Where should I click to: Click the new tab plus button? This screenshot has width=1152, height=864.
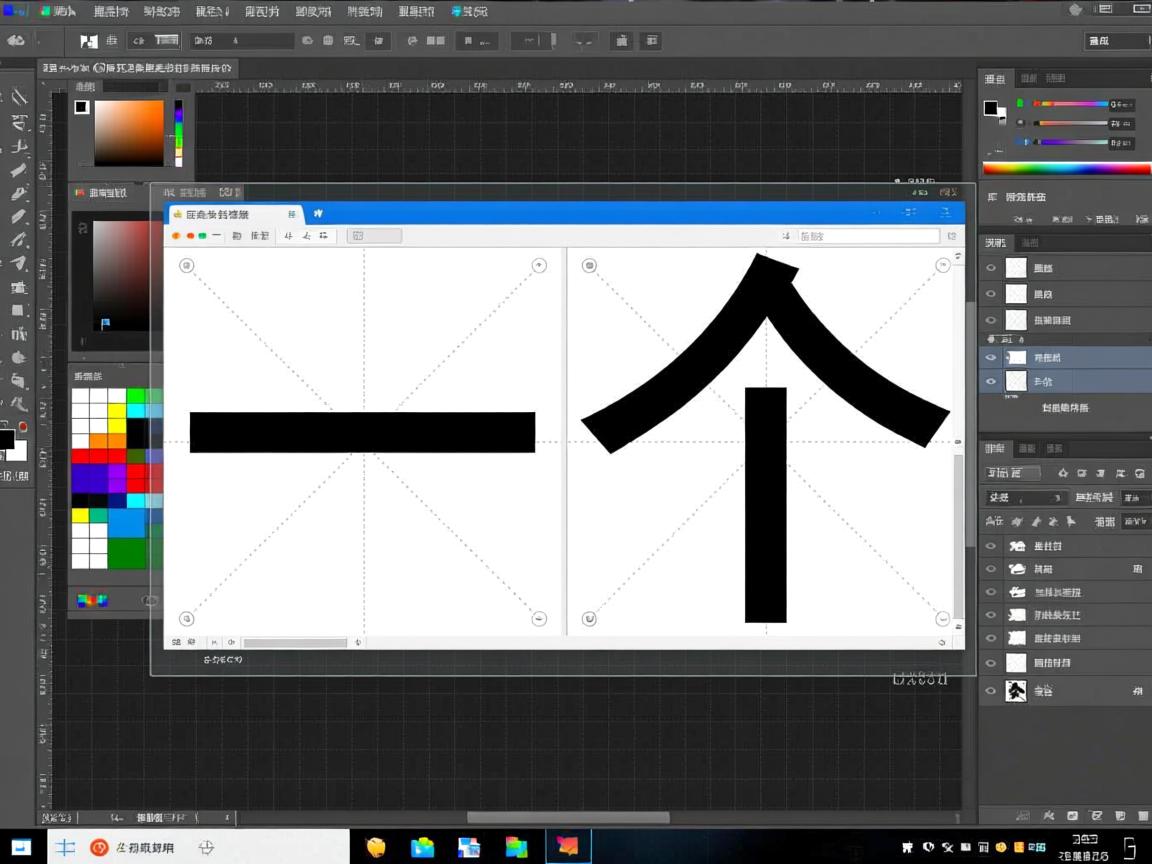[x=317, y=213]
